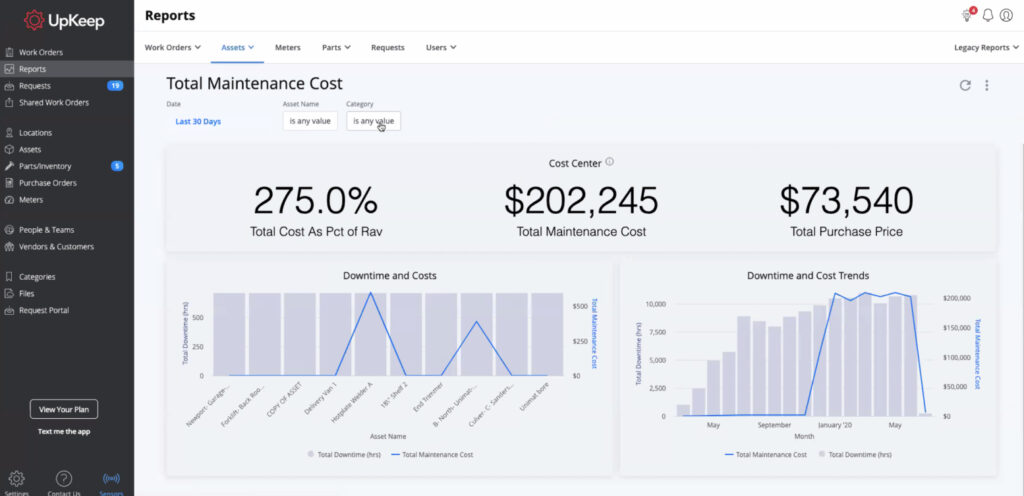The image size is (1024, 496).
Task: Toggle Total Maintenance Cost legend in Downtime and Costs
Action: [431, 454]
